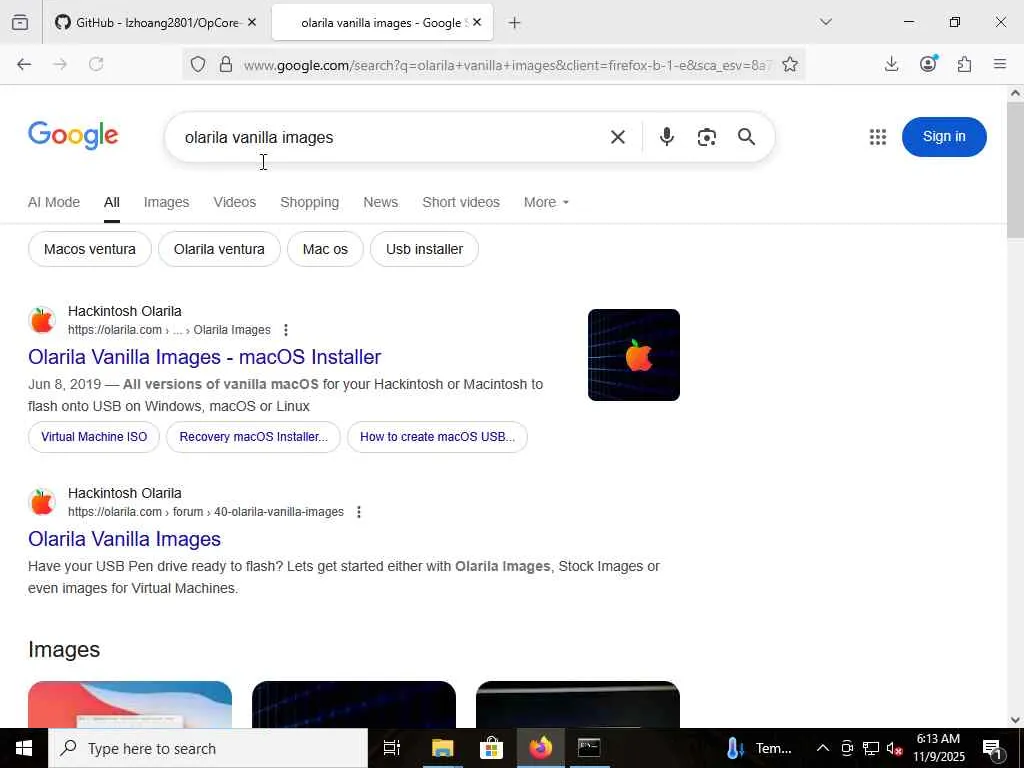Open Firefox View sidebar icon
This screenshot has height=768, width=1024.
(x=20, y=22)
